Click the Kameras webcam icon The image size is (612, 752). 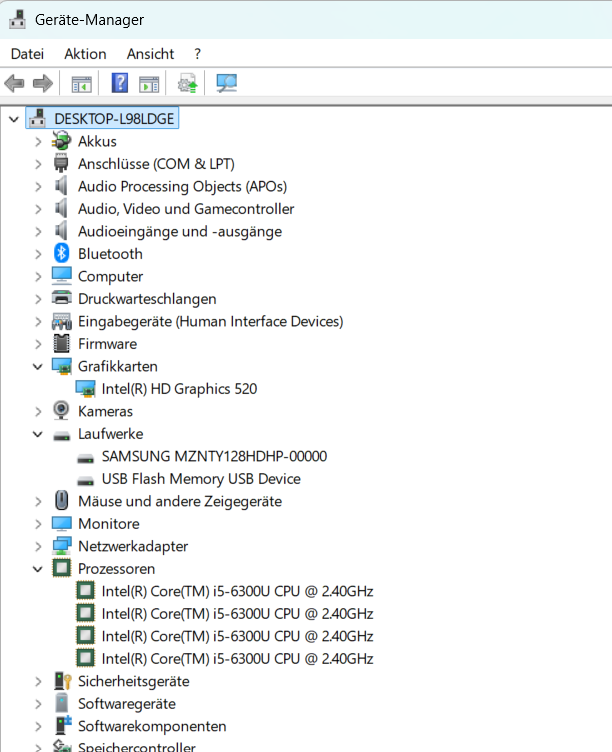(x=61, y=411)
